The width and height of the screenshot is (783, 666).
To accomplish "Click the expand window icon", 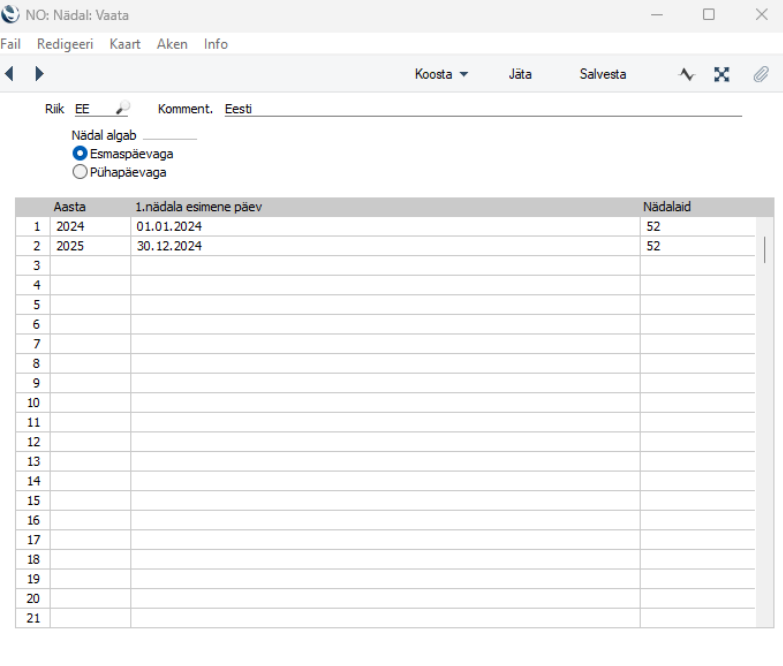I will point(722,74).
